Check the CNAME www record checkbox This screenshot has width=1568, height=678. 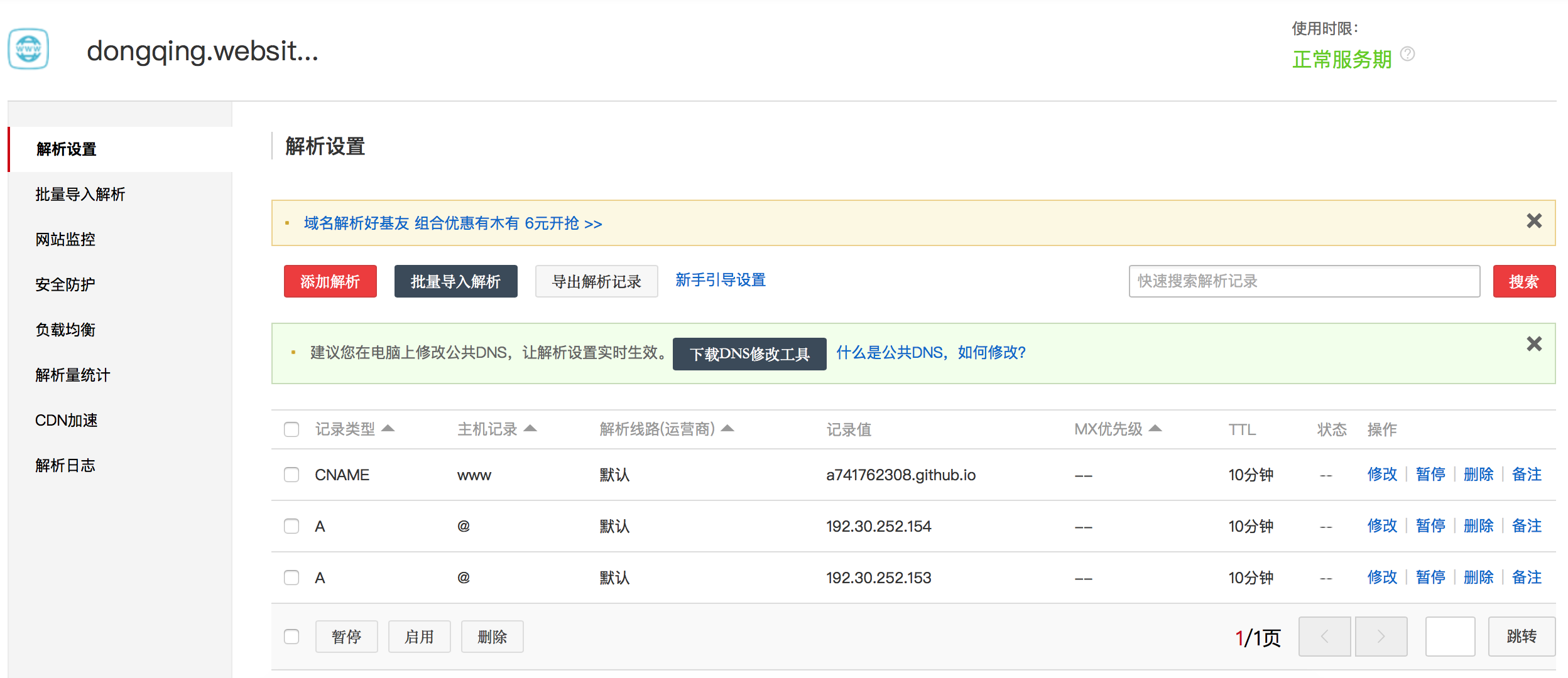coord(291,475)
